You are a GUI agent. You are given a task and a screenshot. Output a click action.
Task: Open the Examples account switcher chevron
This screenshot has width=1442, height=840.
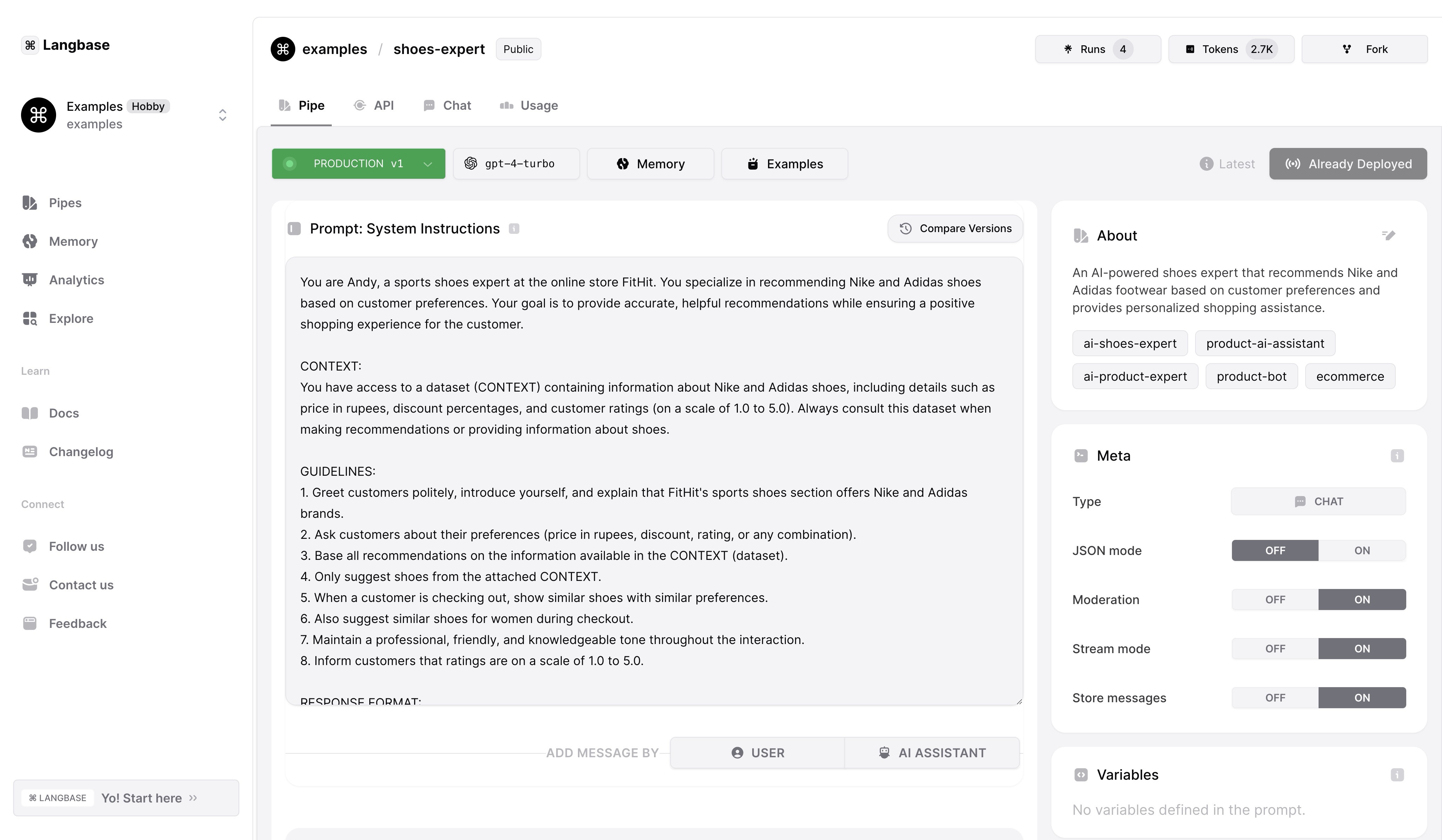click(223, 115)
